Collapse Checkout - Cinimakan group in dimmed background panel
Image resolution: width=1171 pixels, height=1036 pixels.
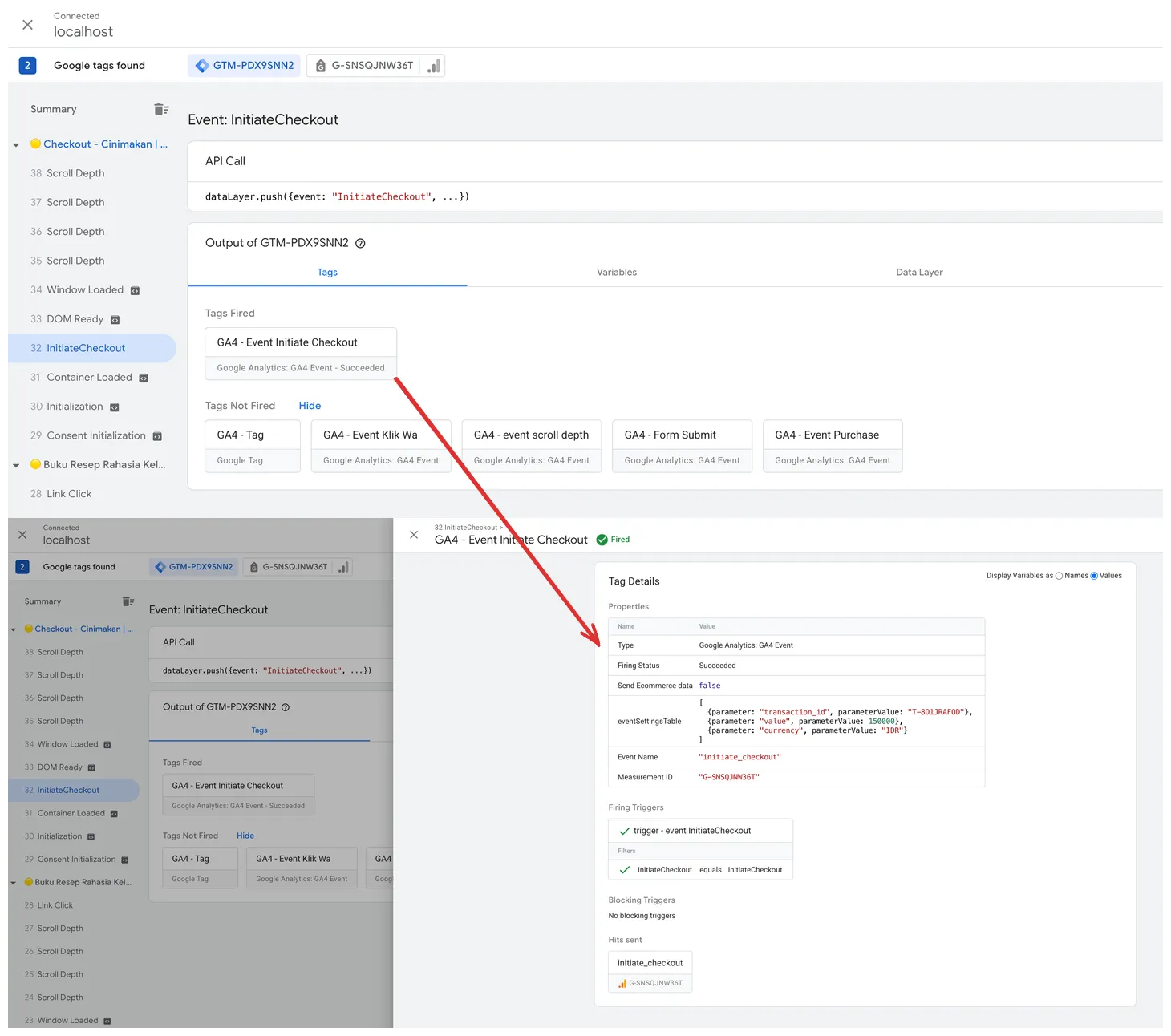pos(13,629)
